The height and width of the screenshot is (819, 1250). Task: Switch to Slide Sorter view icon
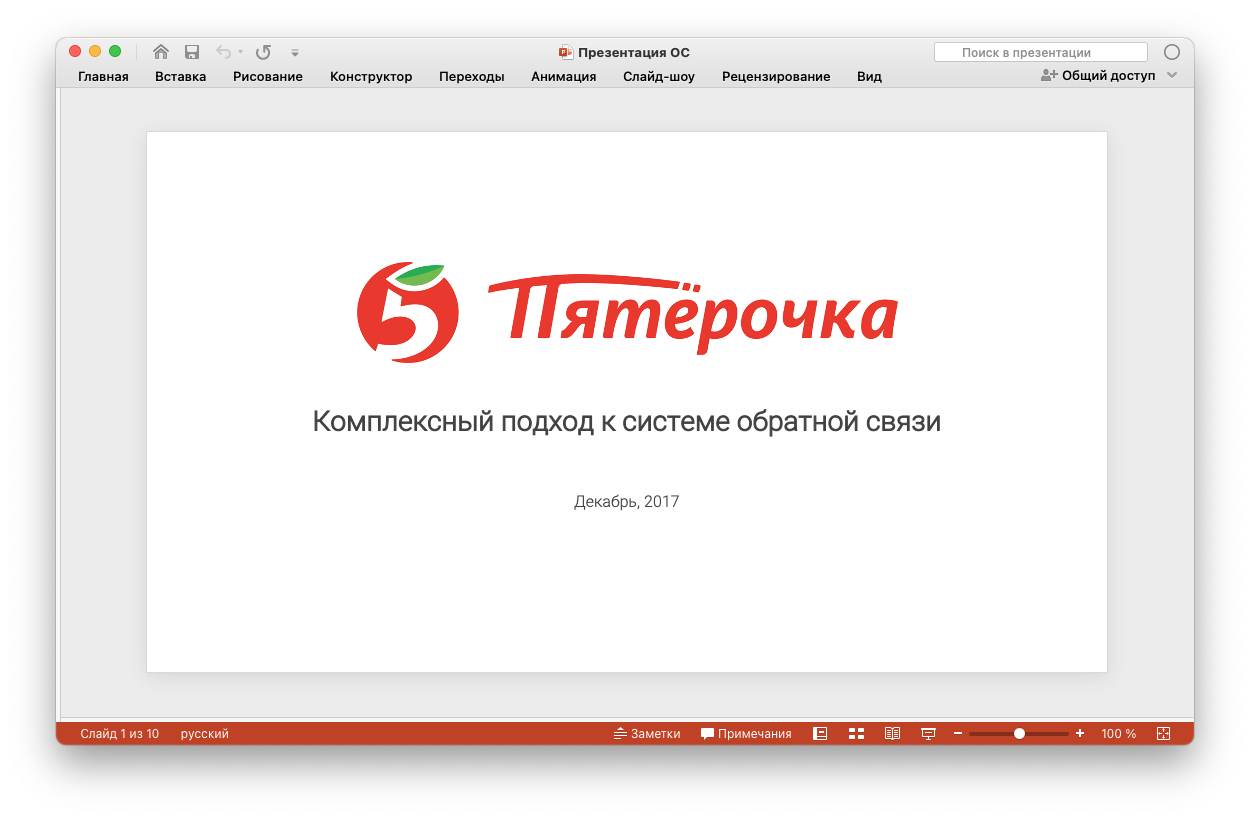click(x=856, y=733)
